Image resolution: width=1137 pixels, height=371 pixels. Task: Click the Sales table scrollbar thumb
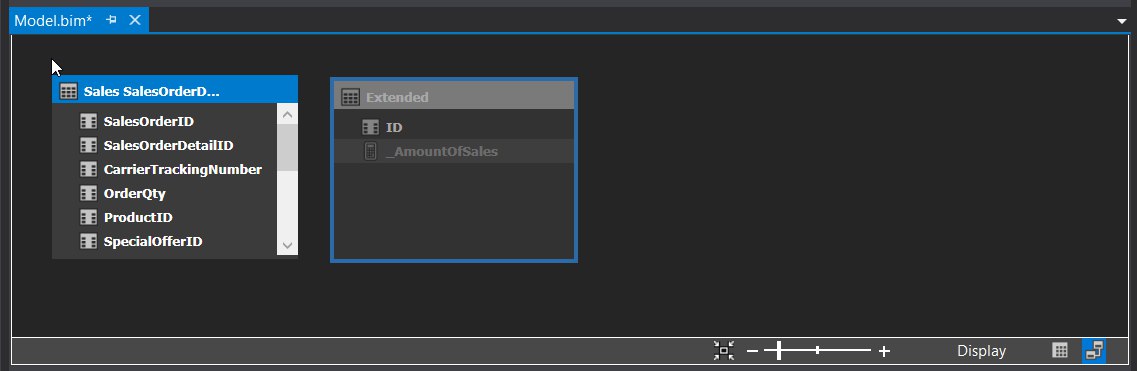(287, 148)
